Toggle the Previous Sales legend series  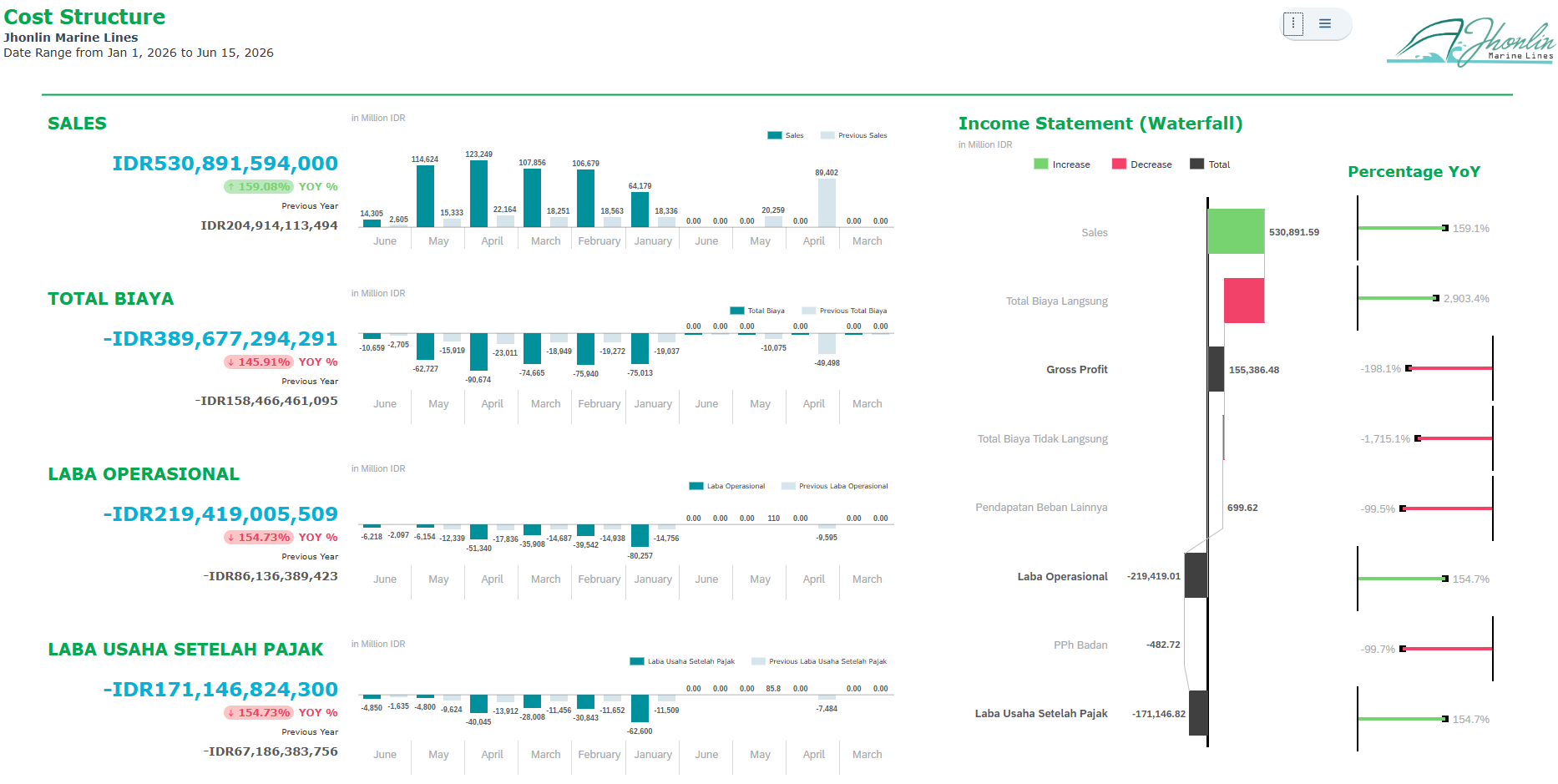pyautogui.click(x=854, y=135)
